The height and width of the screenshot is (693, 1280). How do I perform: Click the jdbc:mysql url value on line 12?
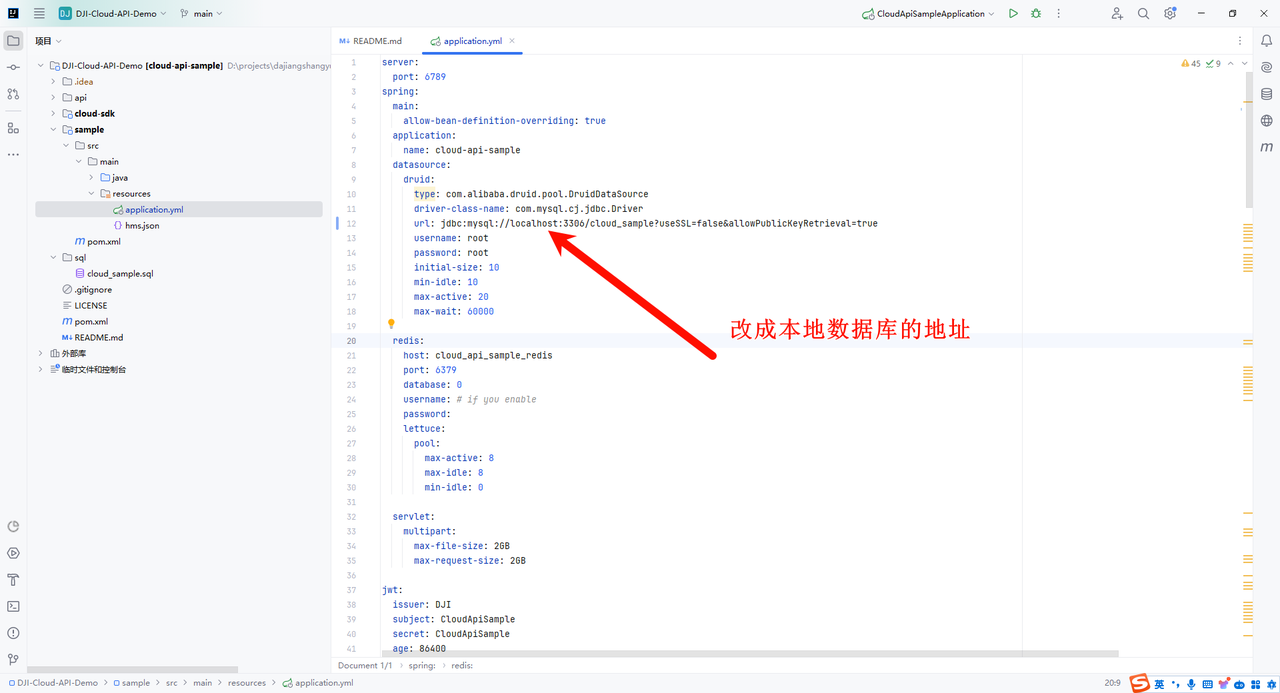pyautogui.click(x=659, y=223)
